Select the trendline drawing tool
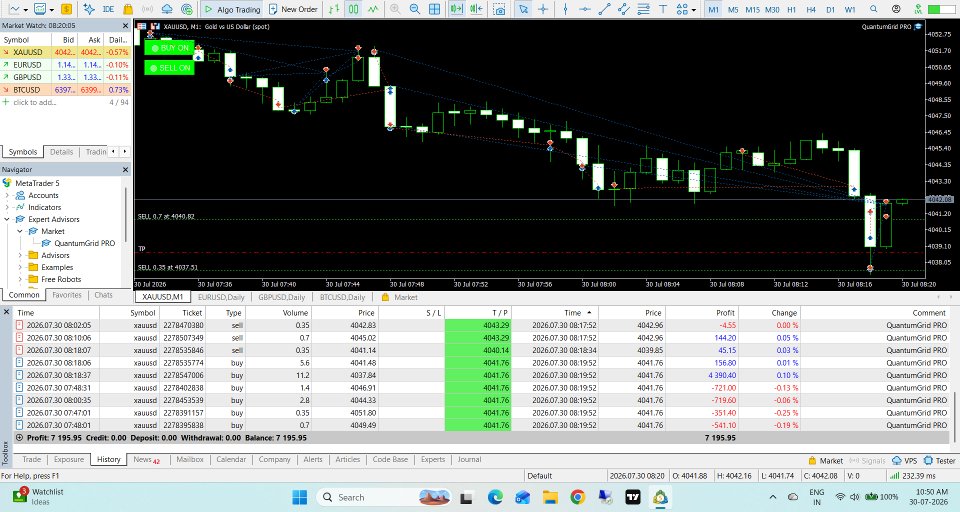The width and height of the screenshot is (960, 512). pyautogui.click(x=604, y=9)
